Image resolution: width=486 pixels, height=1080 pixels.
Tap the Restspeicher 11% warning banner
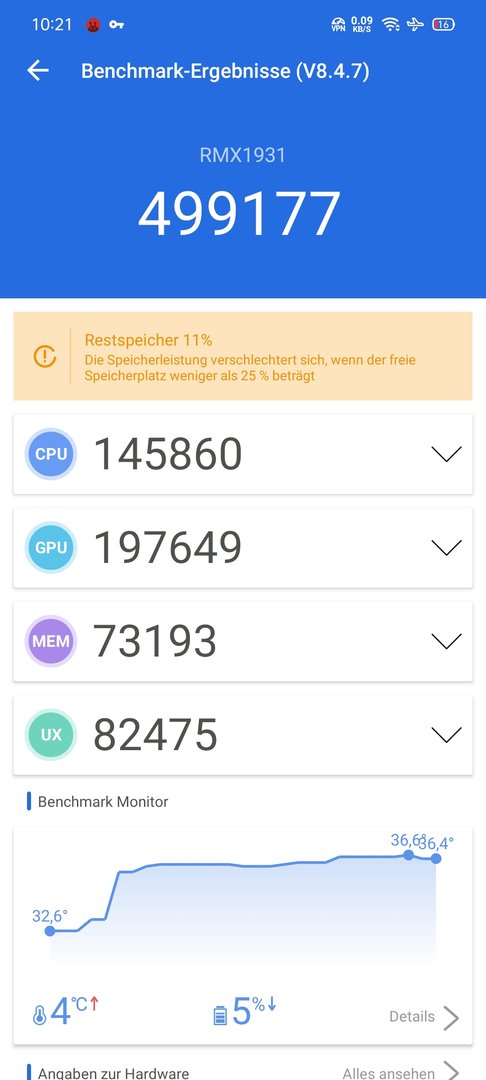243,356
